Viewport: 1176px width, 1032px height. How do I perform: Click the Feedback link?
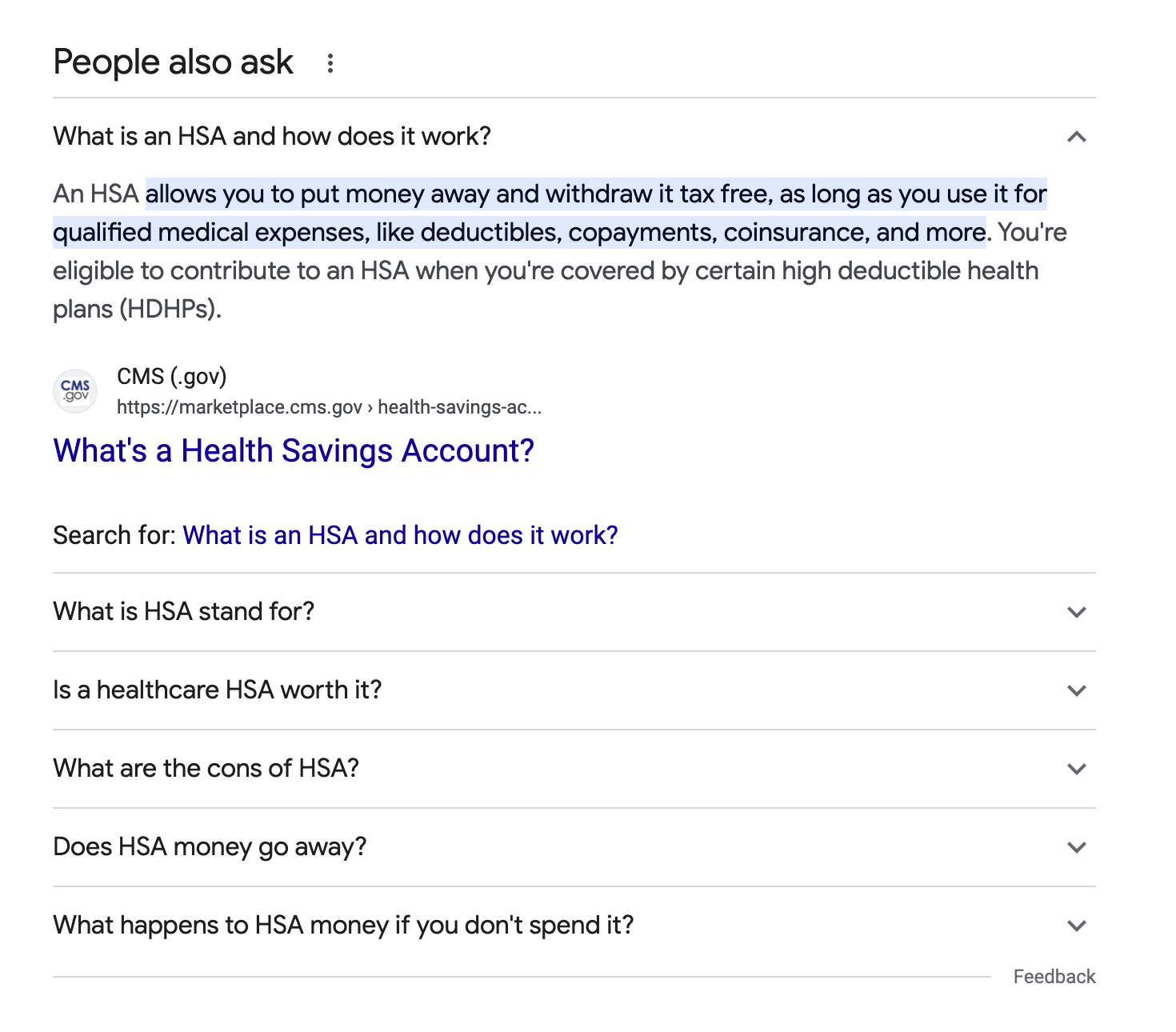pos(1054,977)
